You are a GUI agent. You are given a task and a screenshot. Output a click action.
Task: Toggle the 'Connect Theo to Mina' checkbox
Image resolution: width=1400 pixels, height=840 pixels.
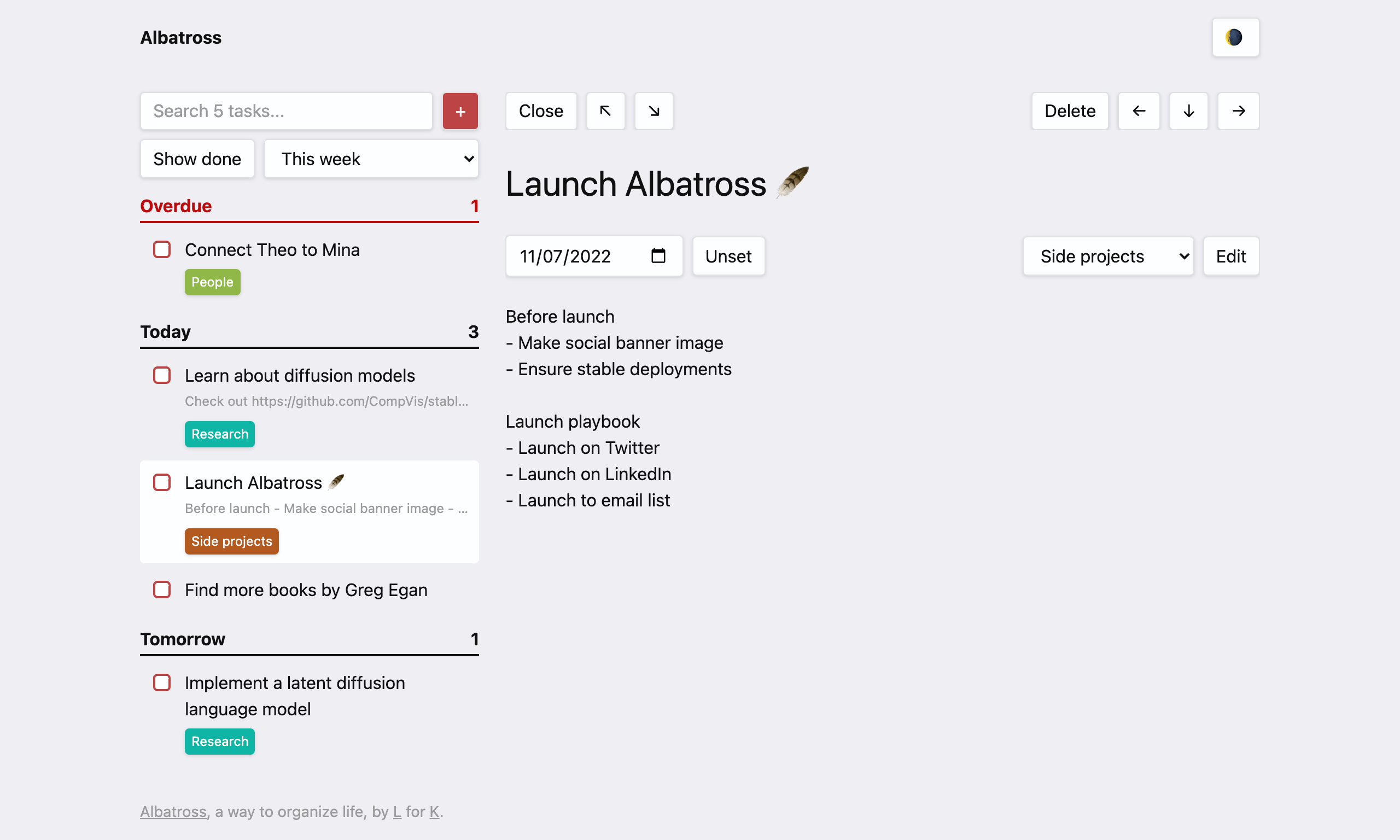coord(163,250)
